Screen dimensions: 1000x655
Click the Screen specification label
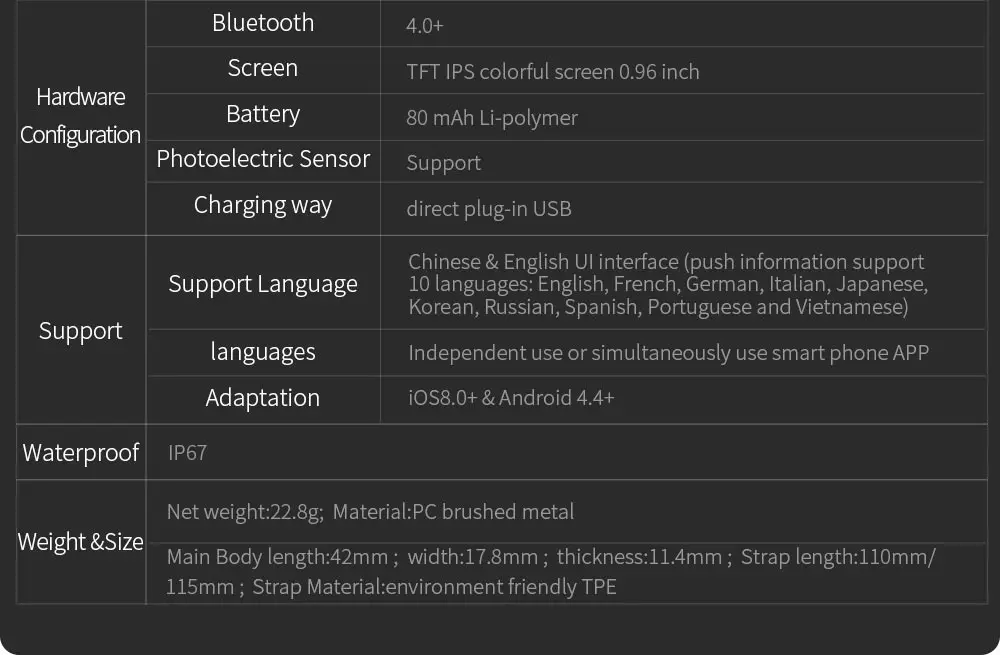tap(263, 68)
